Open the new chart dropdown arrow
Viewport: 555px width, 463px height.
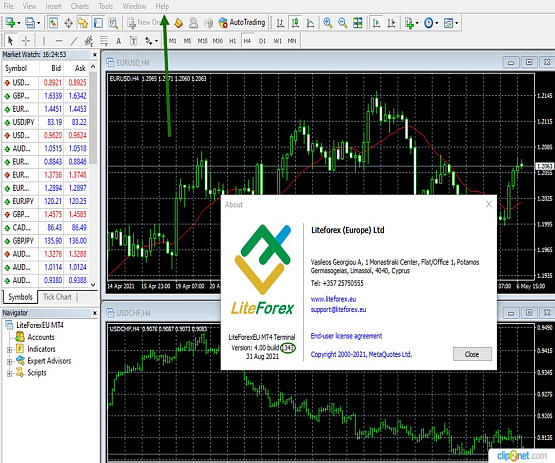tap(19, 23)
